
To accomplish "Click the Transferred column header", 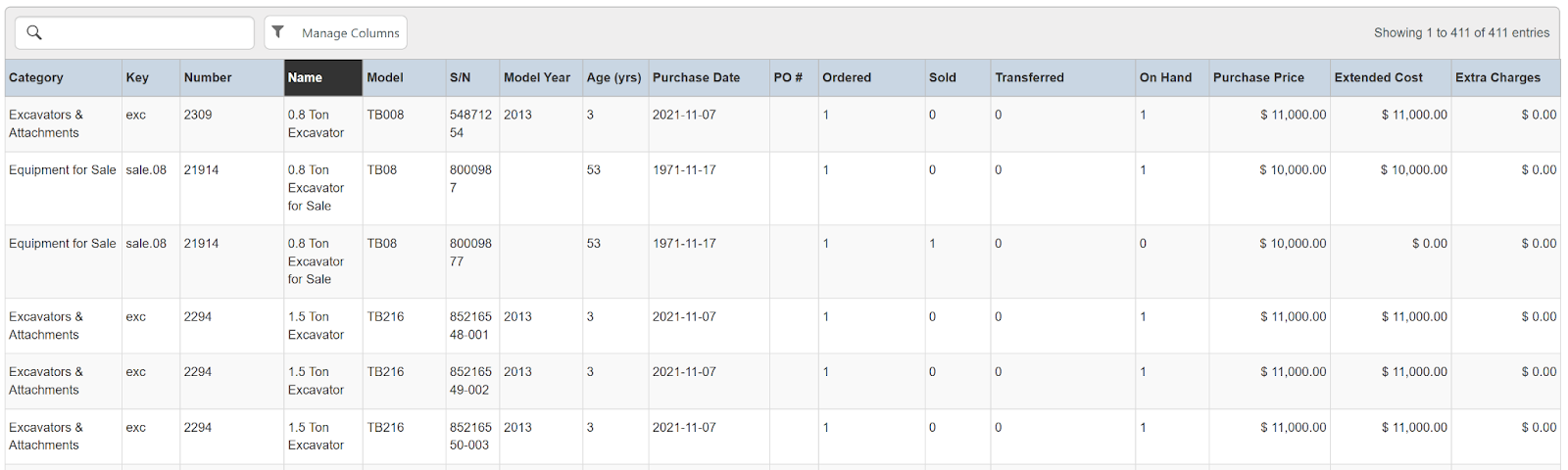I will [1029, 77].
